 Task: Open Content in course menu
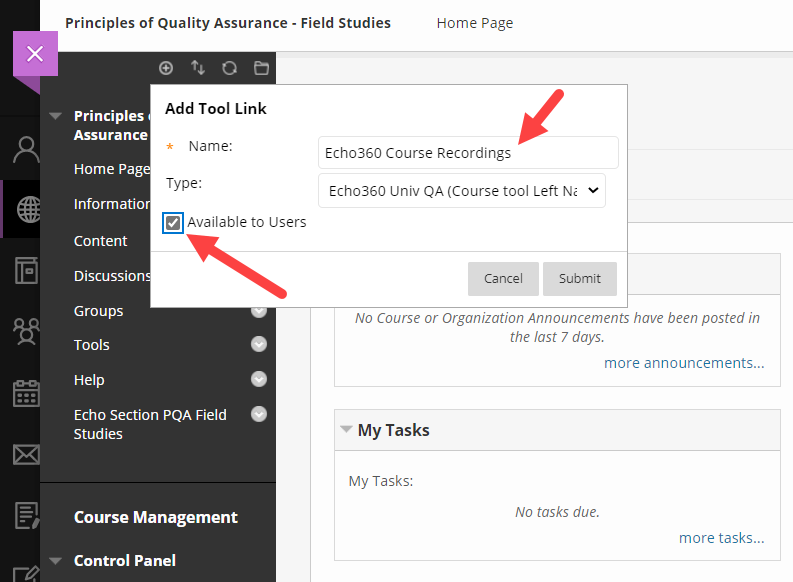point(100,241)
